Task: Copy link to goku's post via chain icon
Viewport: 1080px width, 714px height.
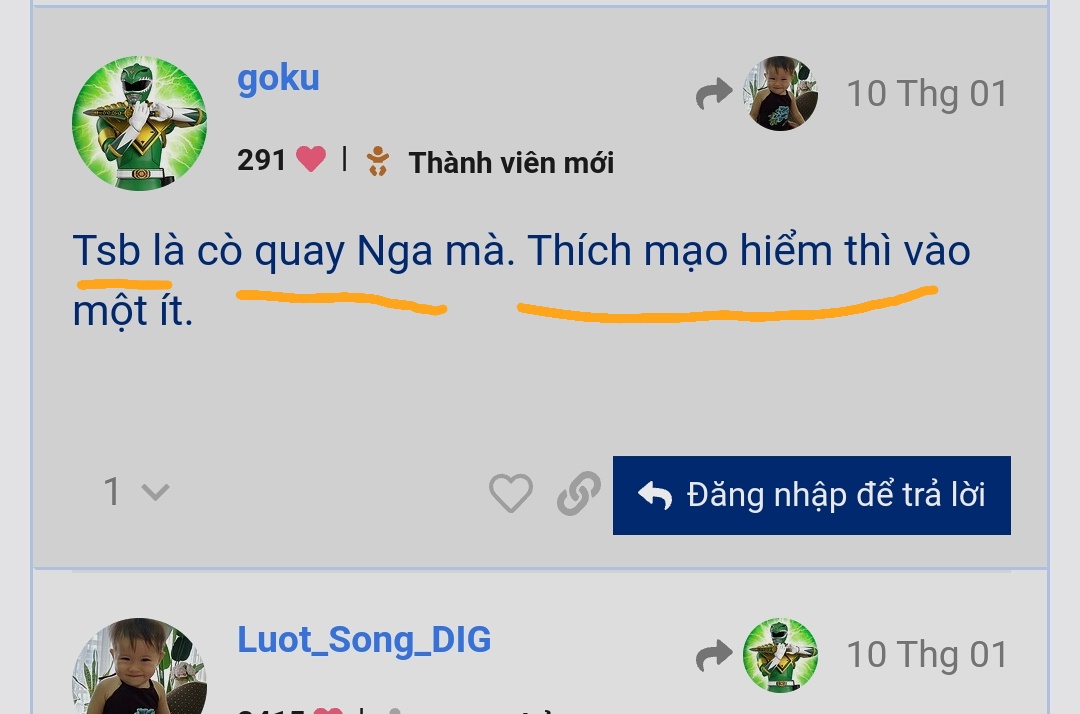Action: (579, 493)
